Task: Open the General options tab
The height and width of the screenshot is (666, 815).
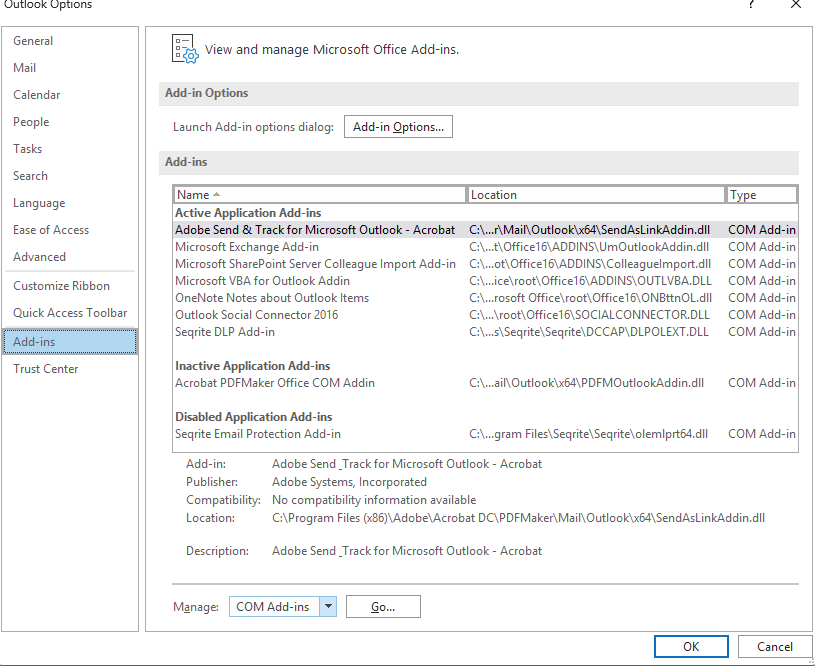Action: [x=33, y=41]
